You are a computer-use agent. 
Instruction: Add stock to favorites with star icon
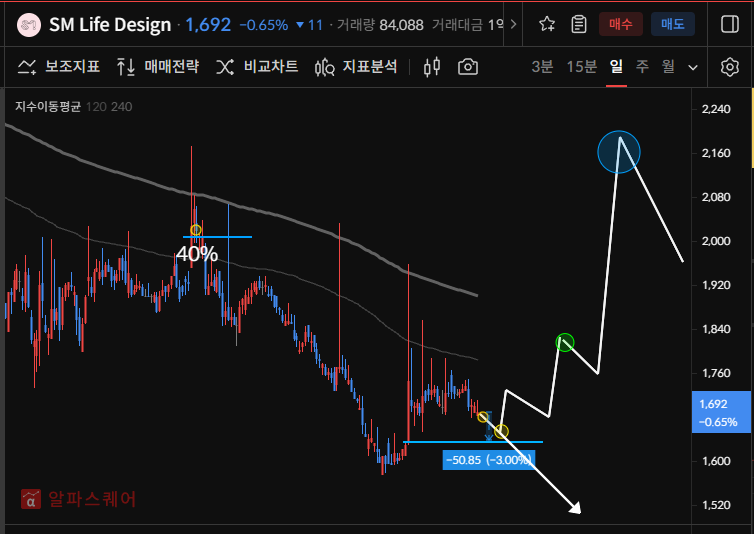point(547,25)
